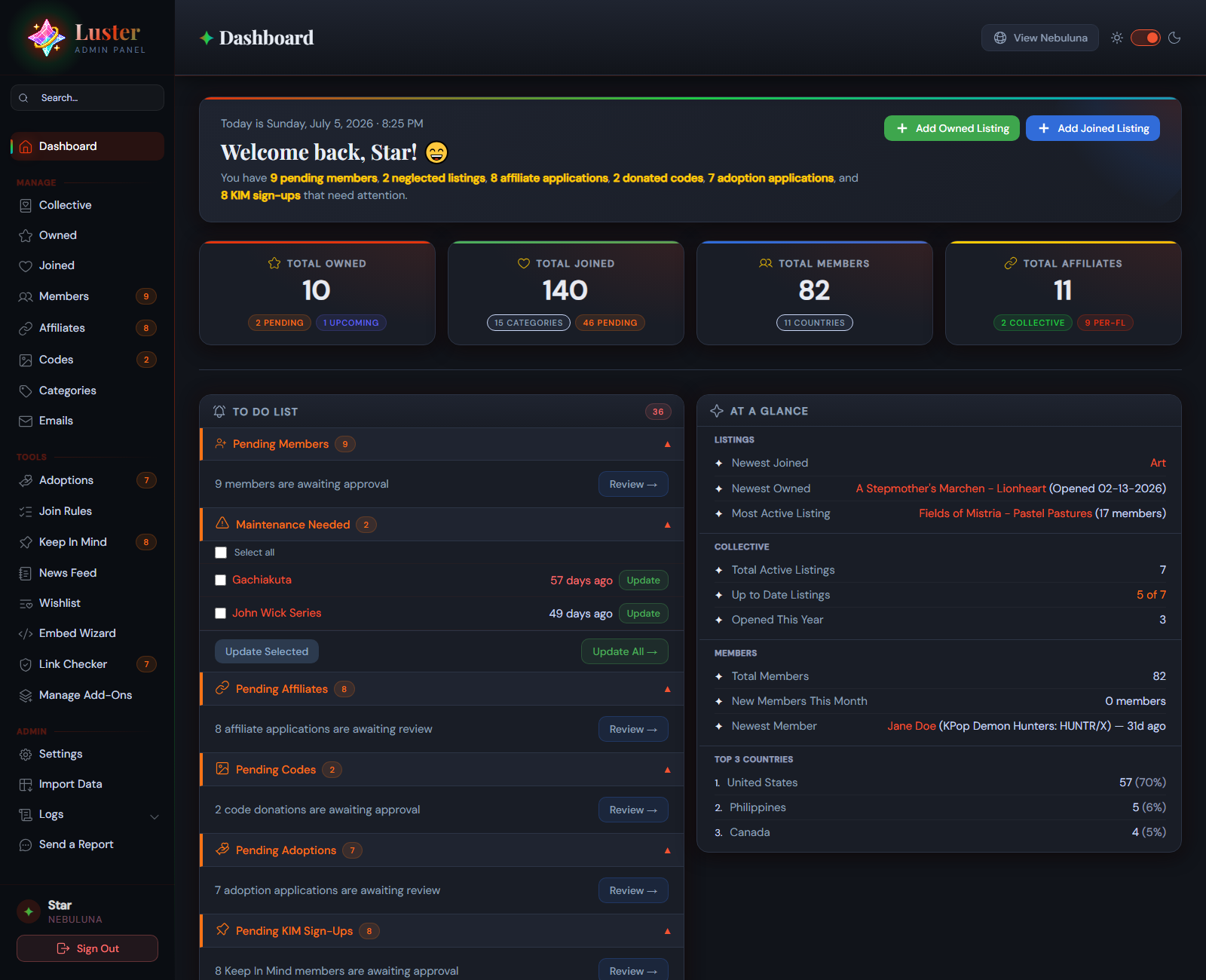Check the John Wick Series checkbox

pos(221,614)
